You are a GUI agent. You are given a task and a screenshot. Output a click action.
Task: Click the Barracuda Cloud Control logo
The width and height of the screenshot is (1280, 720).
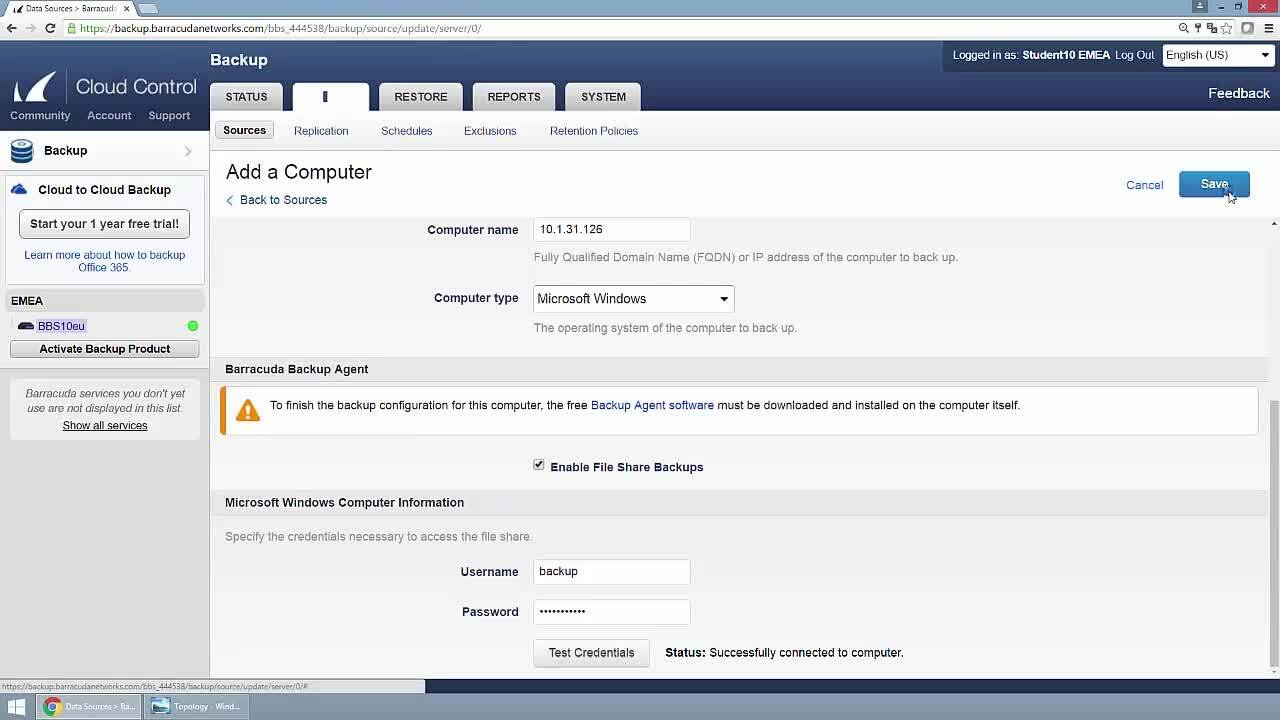pyautogui.click(x=104, y=87)
